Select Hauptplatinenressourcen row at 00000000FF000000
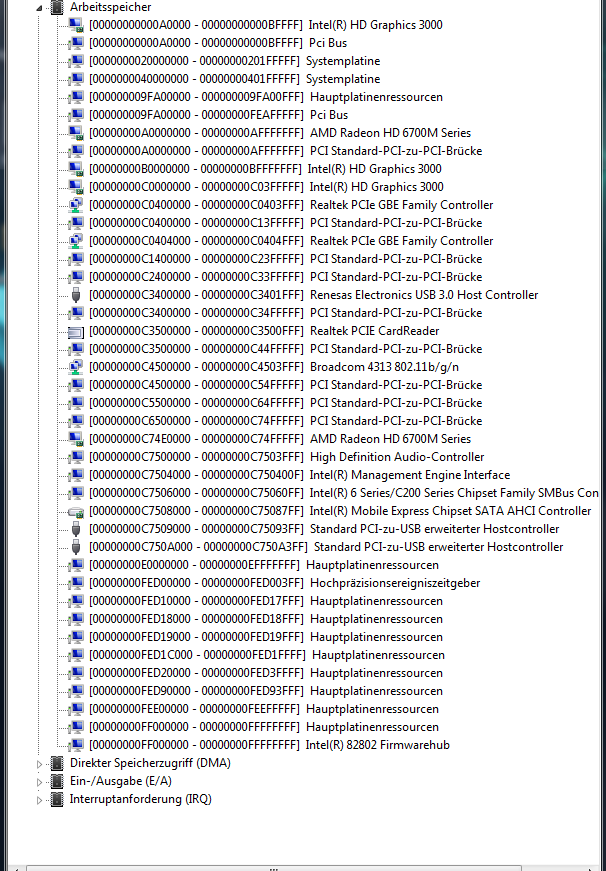 [264, 727]
